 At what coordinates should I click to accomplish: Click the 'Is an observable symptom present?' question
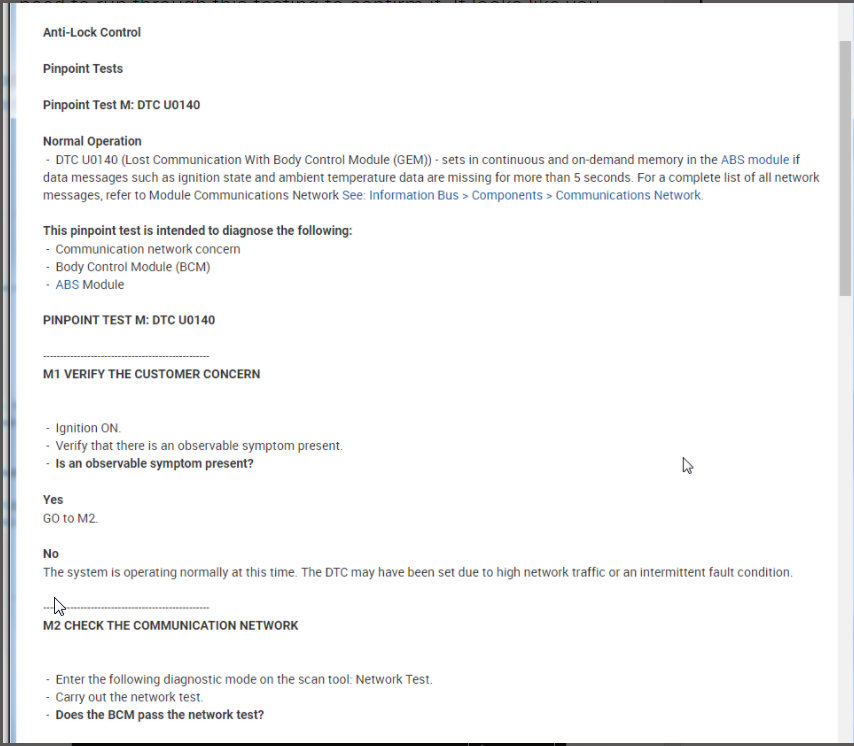tap(154, 464)
